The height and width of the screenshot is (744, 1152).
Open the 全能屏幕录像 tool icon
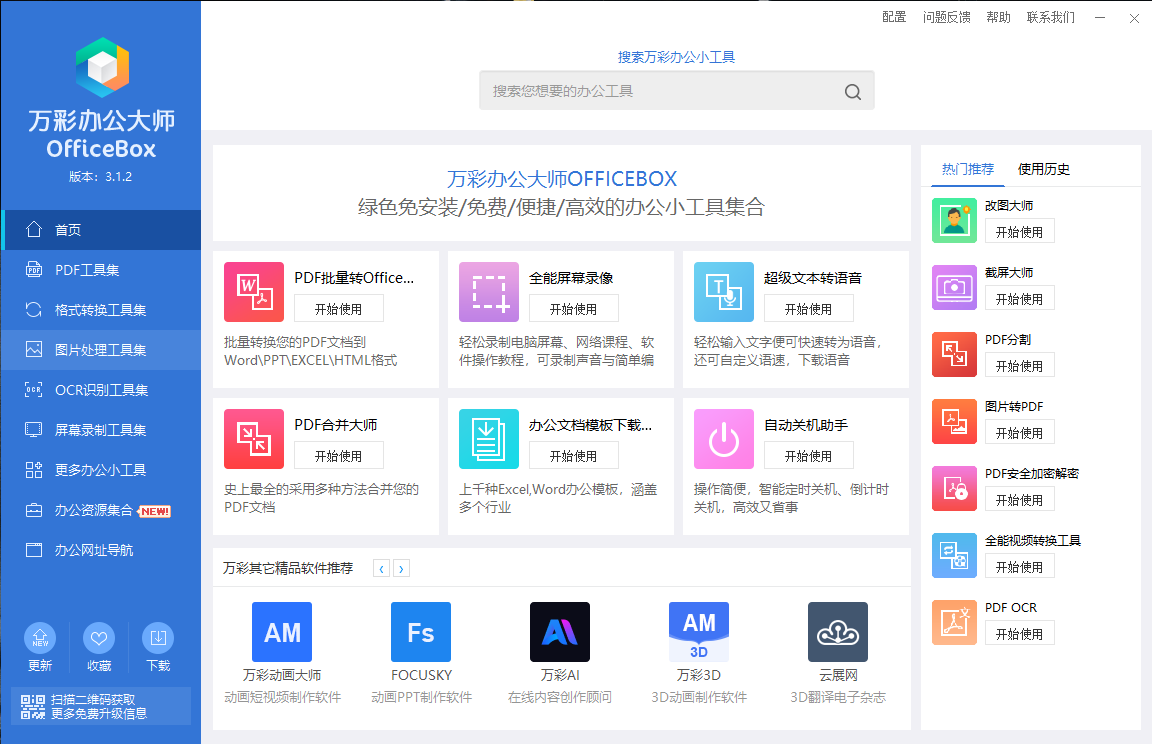click(x=488, y=292)
